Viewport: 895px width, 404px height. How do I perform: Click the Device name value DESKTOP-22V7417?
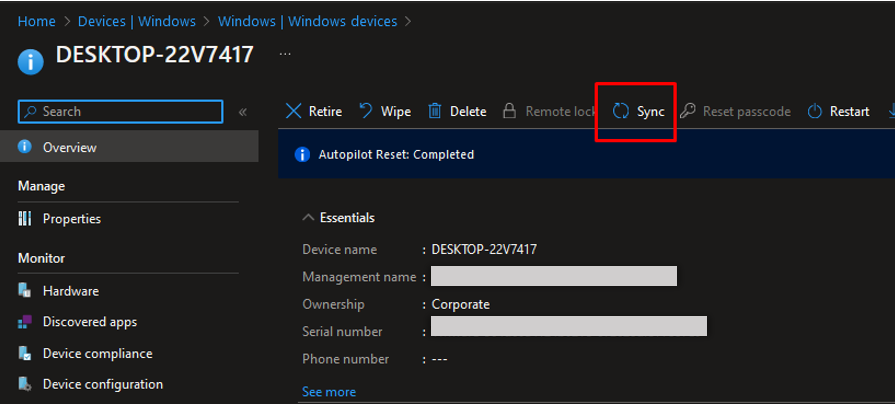click(484, 249)
